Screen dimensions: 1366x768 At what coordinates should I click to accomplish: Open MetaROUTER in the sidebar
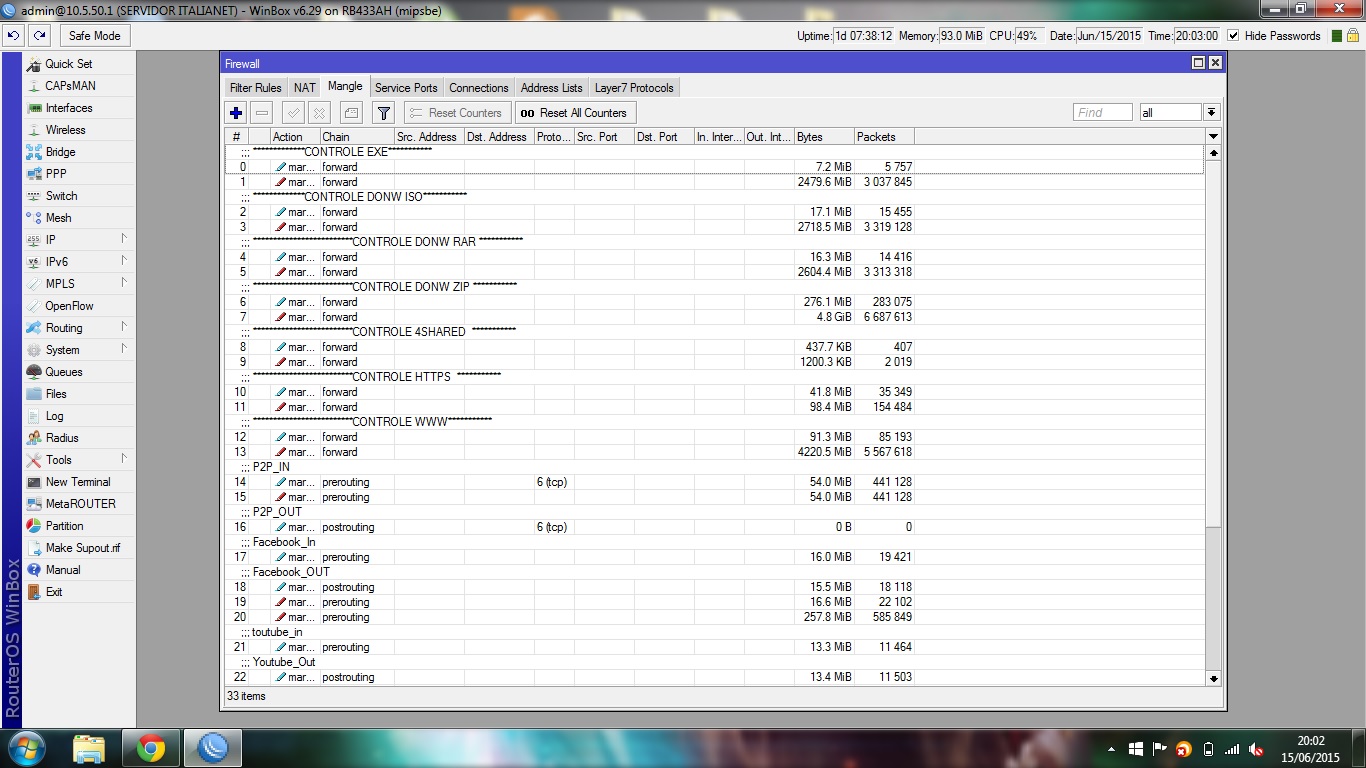click(80, 504)
